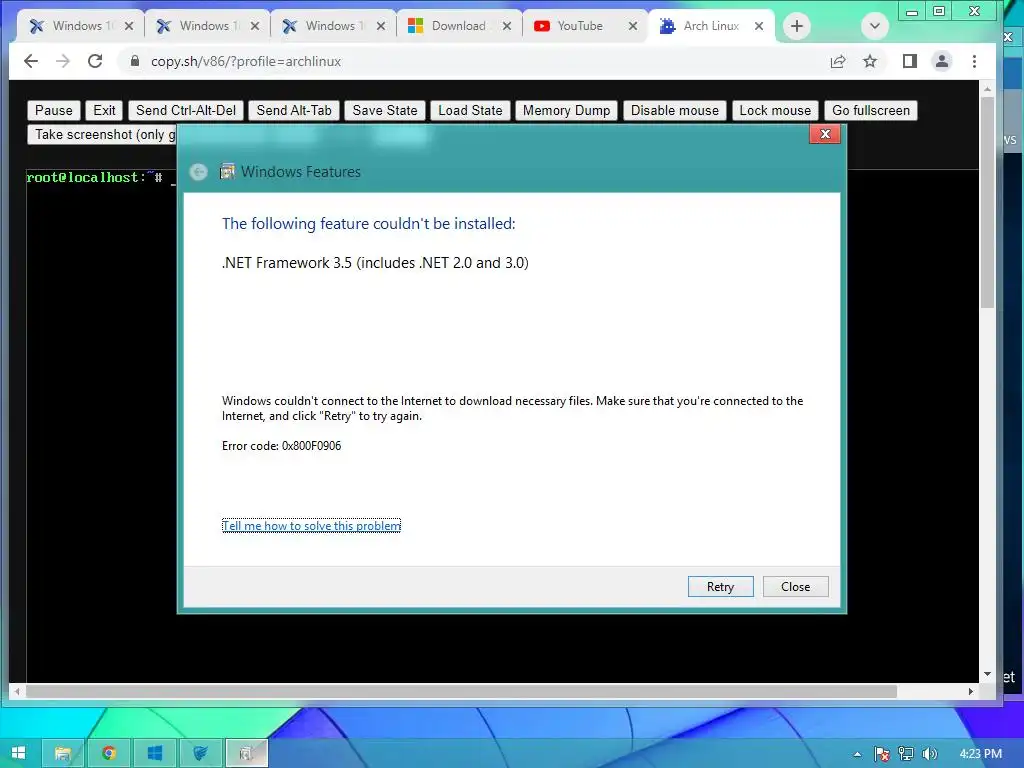
Task: Show hidden tray icons arrow
Action: [857, 754]
